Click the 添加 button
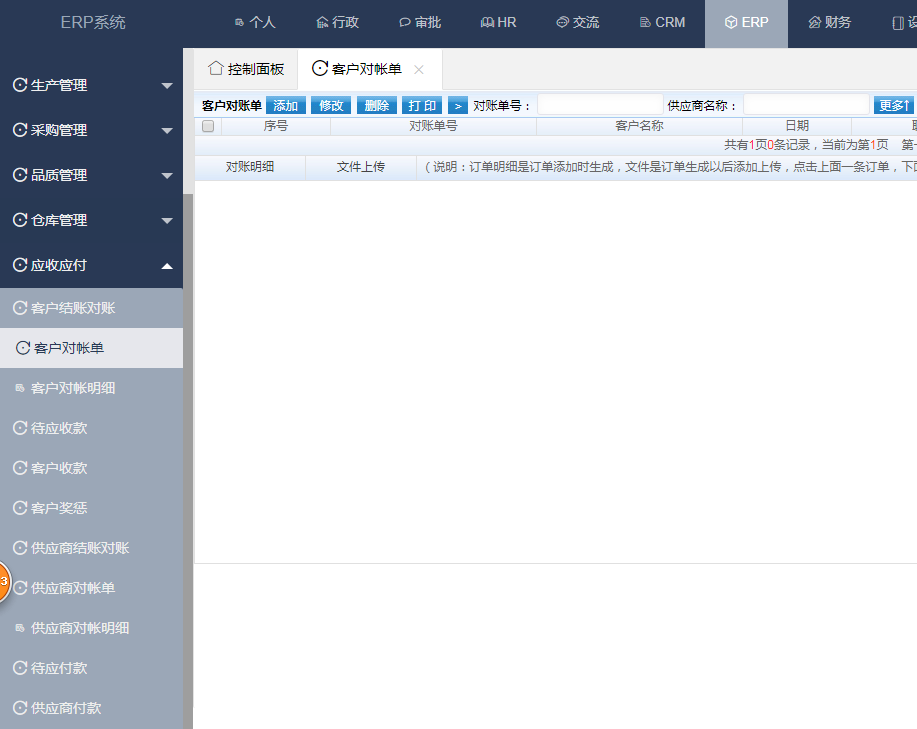 [285, 106]
